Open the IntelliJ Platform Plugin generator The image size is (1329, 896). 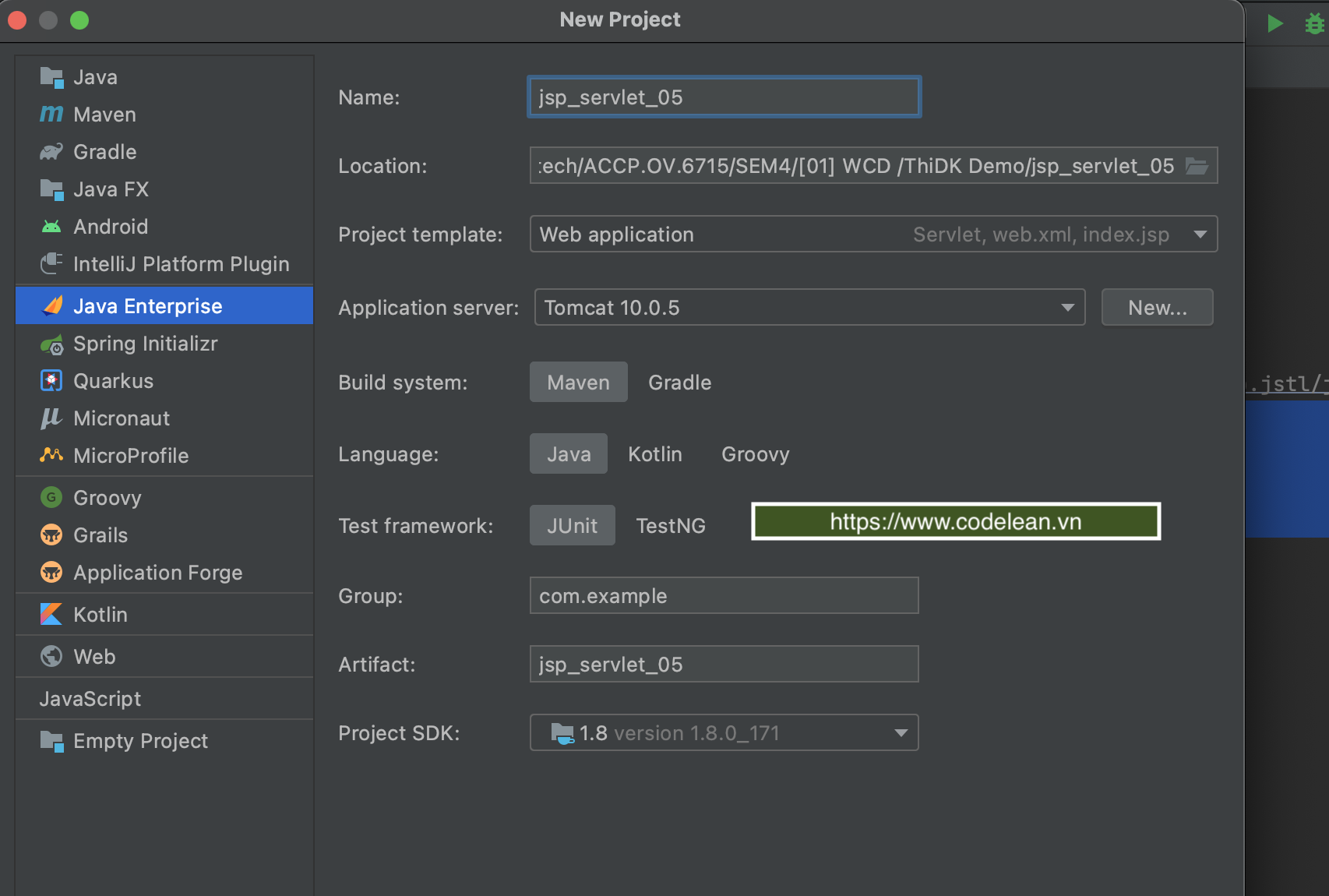[181, 264]
